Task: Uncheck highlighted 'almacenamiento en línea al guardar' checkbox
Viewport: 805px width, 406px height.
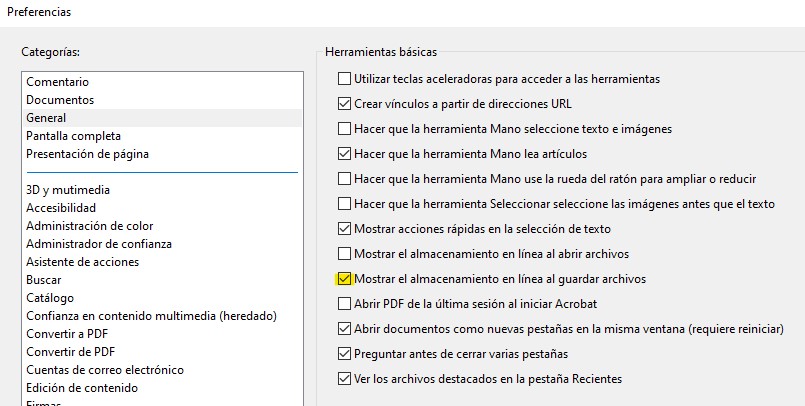Action: click(345, 278)
